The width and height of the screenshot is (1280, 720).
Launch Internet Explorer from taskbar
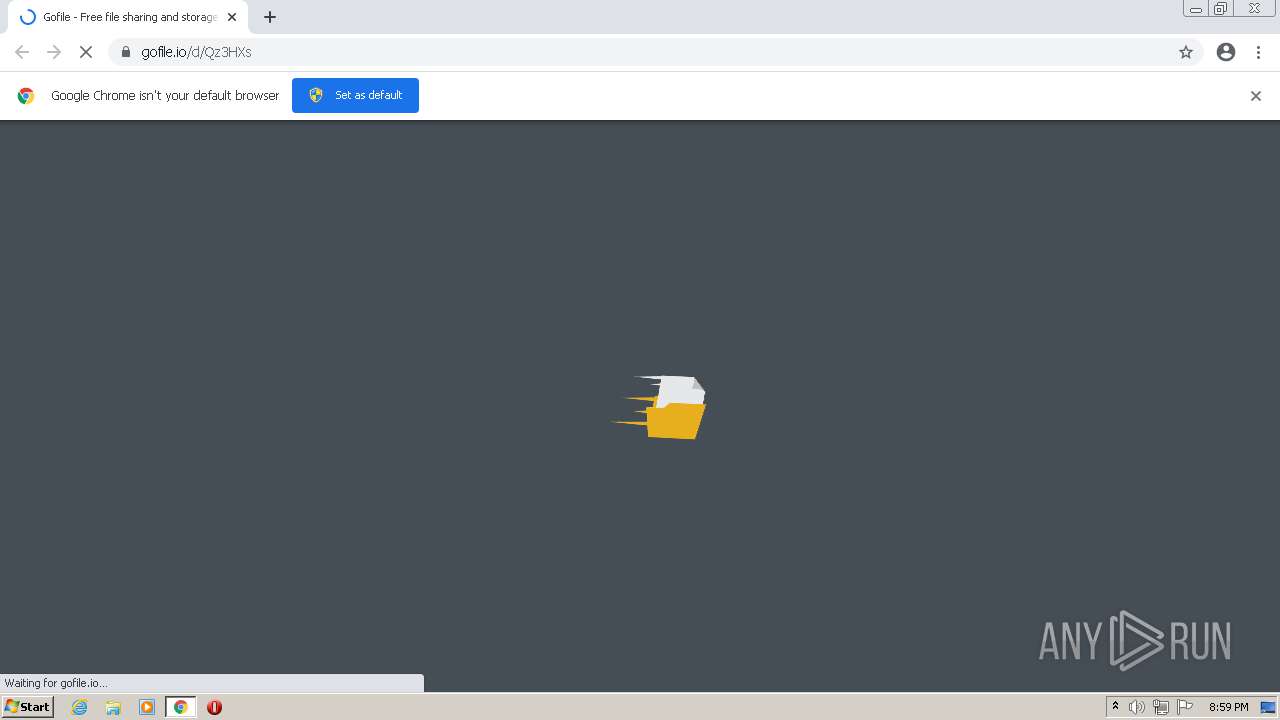click(80, 707)
